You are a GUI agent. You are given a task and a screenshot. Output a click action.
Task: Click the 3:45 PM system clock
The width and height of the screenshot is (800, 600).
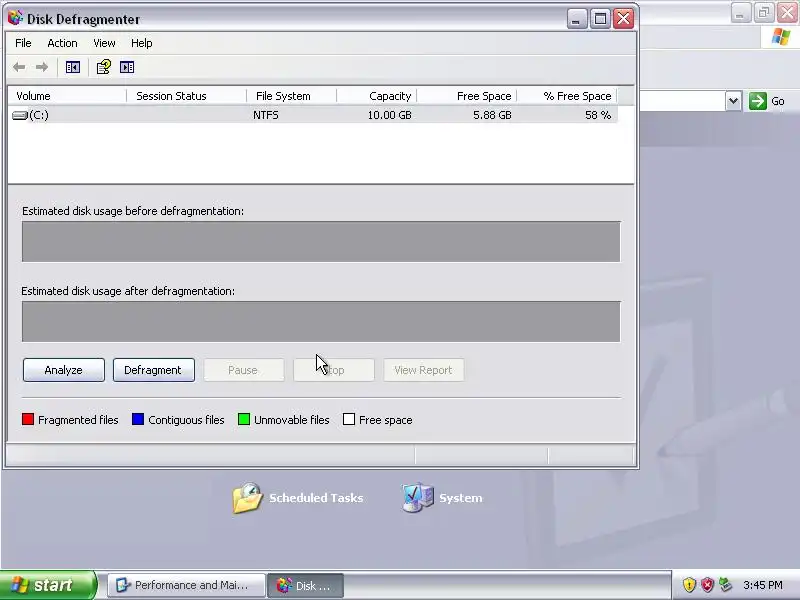[x=763, y=585]
